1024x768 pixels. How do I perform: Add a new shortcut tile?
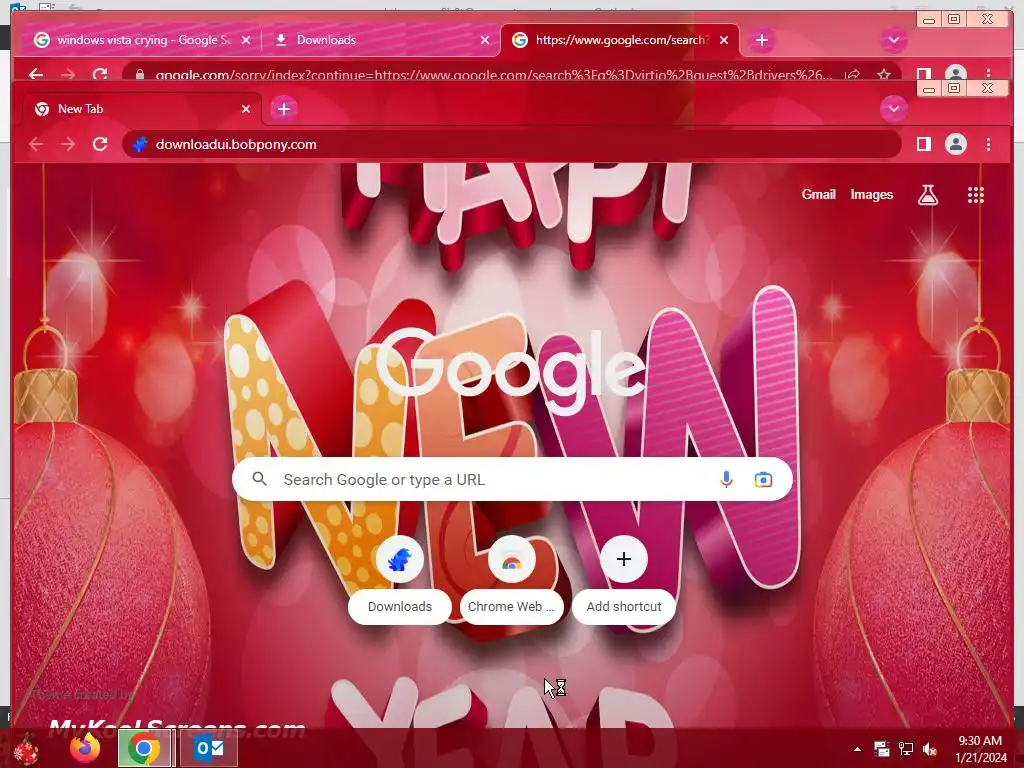pyautogui.click(x=624, y=579)
